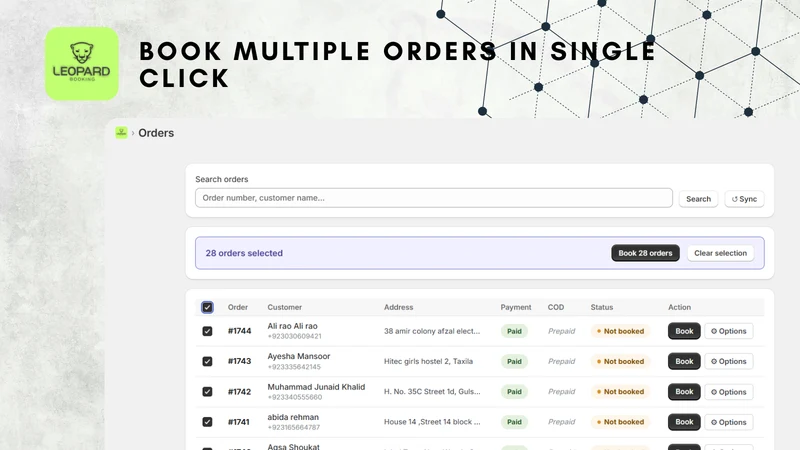Click the Leopard Booking logo
This screenshot has height=450, width=800.
pos(82,64)
